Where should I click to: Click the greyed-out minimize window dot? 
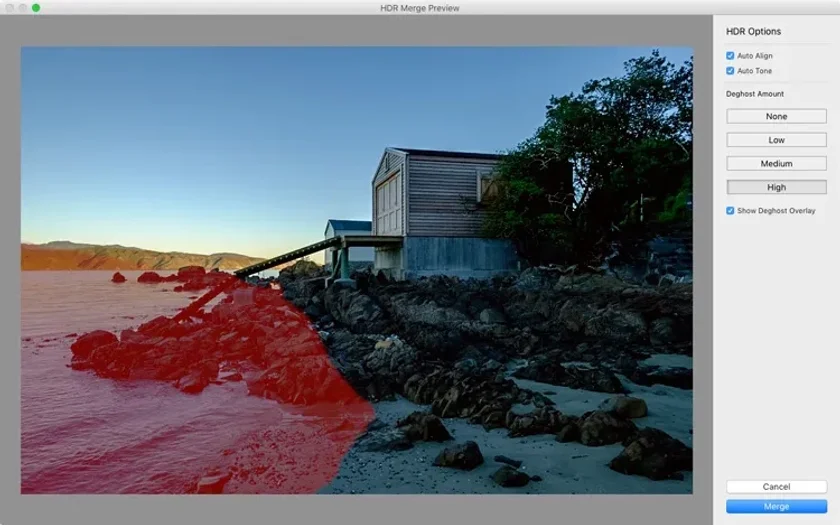(x=23, y=8)
